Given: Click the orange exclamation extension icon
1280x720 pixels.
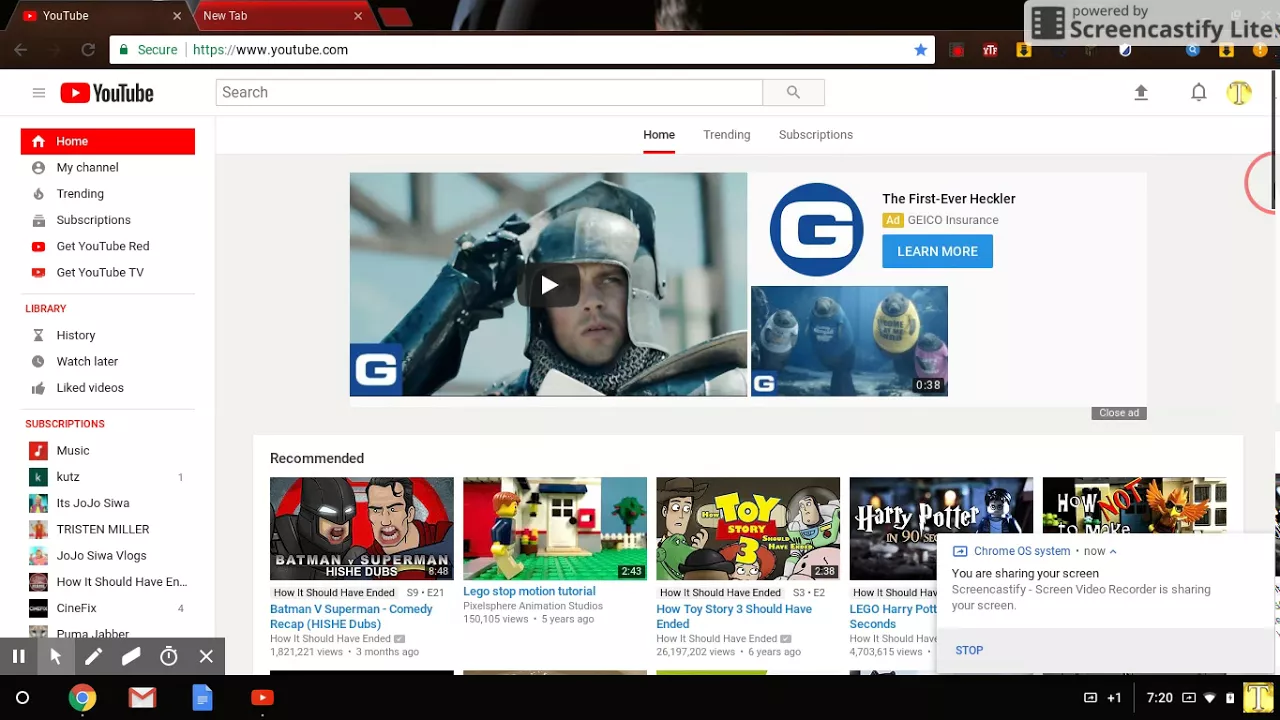Looking at the screenshot, I should [1260, 50].
